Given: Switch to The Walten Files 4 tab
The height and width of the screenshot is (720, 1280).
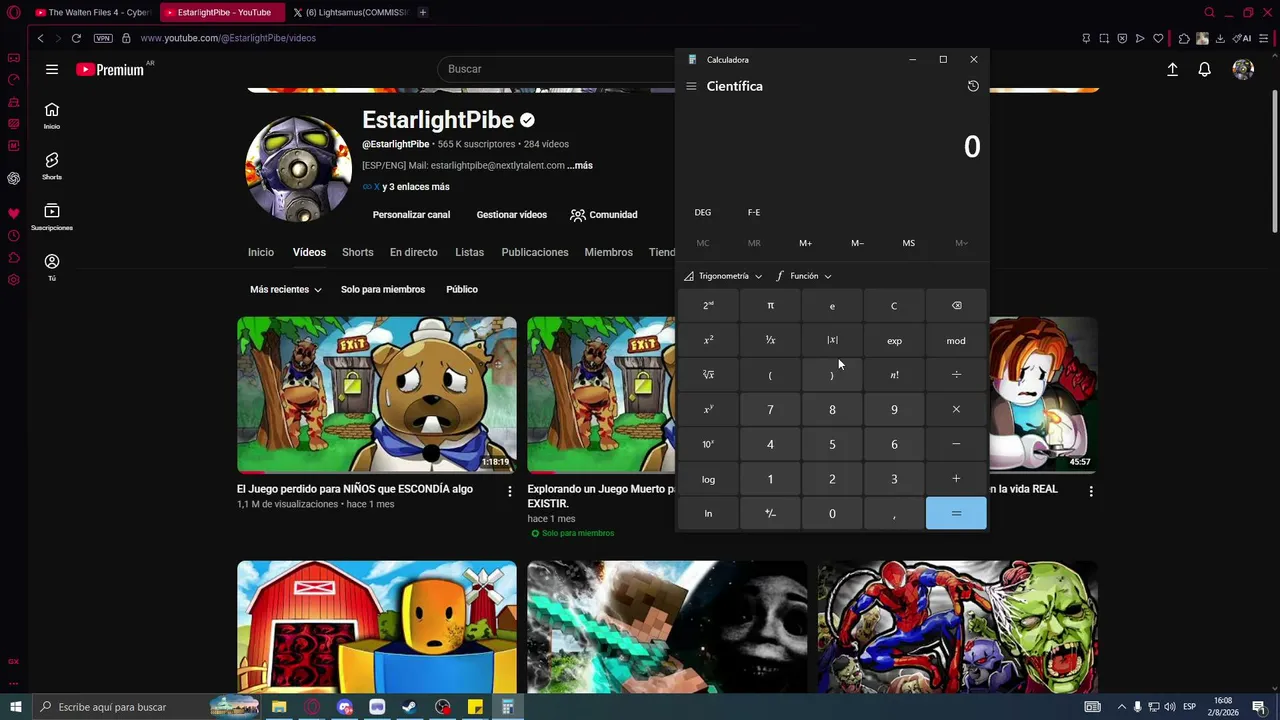Looking at the screenshot, I should tap(93, 12).
